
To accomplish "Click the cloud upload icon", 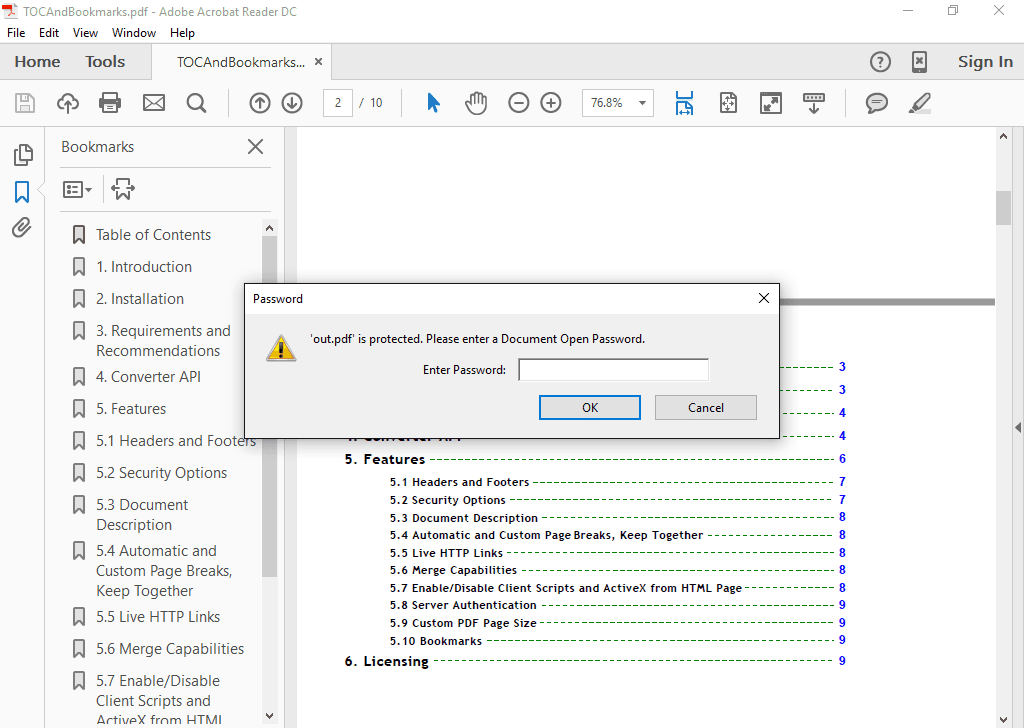I will (68, 103).
